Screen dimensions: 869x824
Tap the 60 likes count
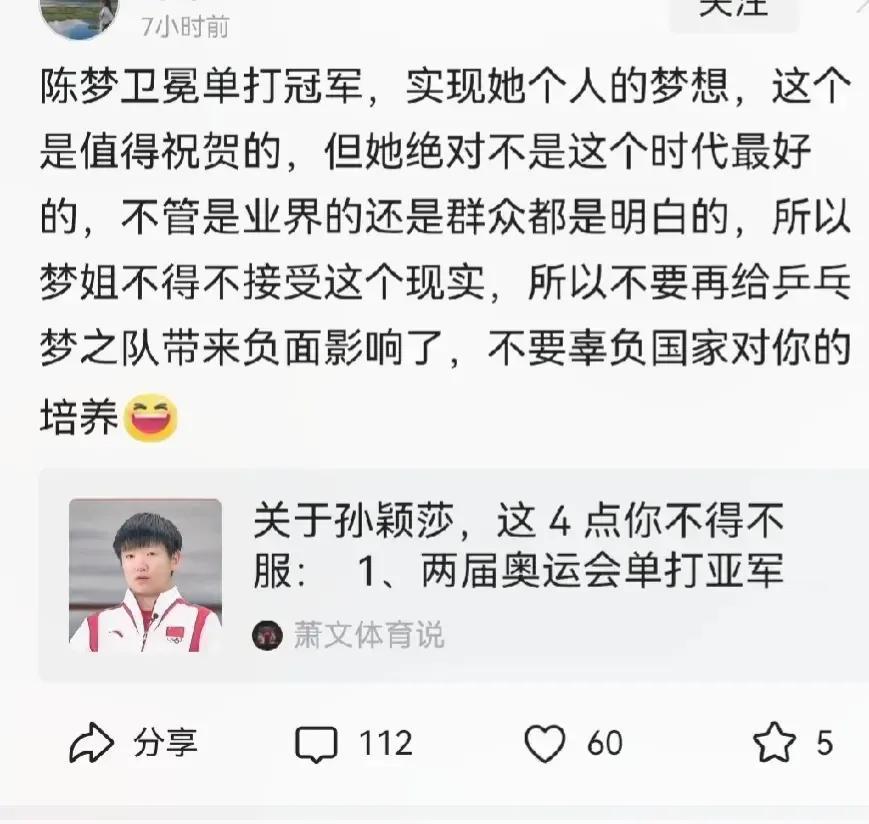(605, 743)
